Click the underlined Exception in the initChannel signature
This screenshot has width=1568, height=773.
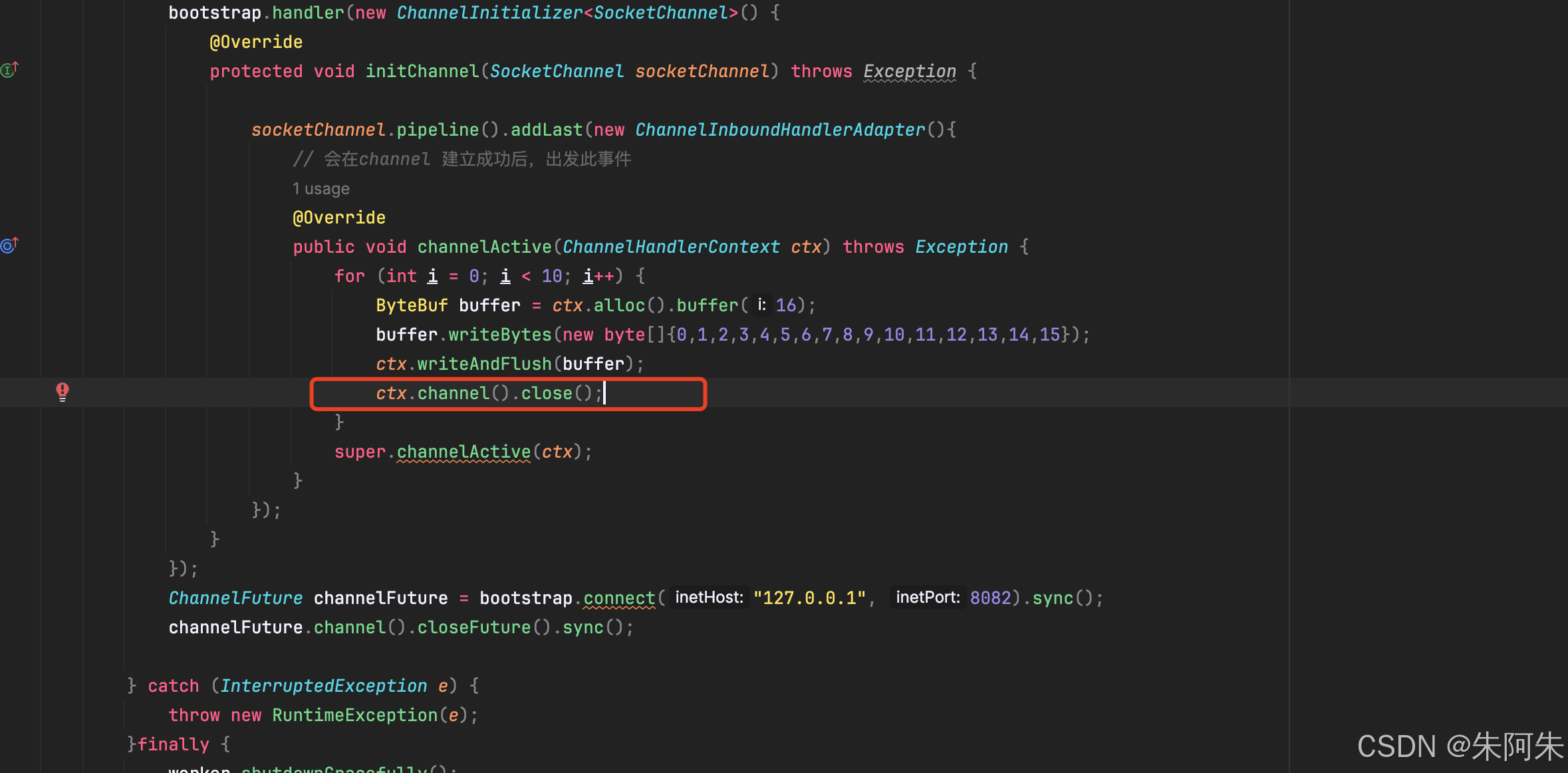coord(910,71)
